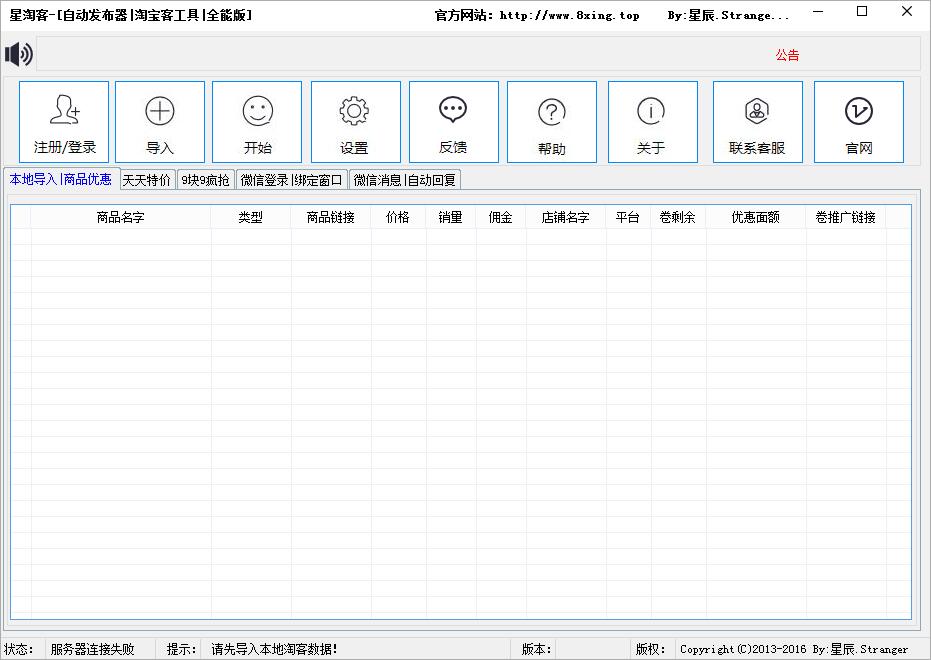The width and height of the screenshot is (931, 660).
Task: Contact support via 联系客服 icon
Action: coord(757,122)
